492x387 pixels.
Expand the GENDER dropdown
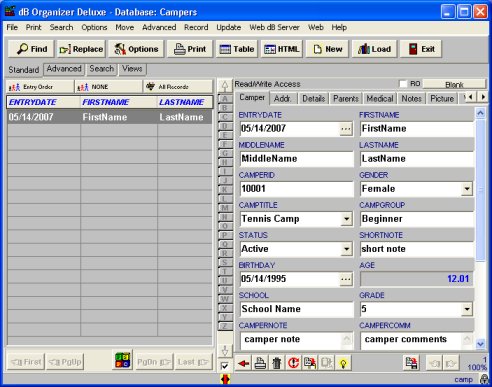pyautogui.click(x=467, y=189)
